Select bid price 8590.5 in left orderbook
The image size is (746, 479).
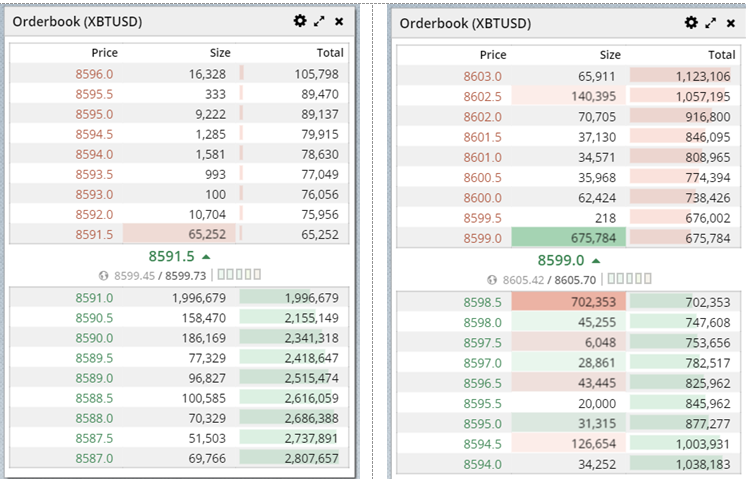click(x=94, y=318)
